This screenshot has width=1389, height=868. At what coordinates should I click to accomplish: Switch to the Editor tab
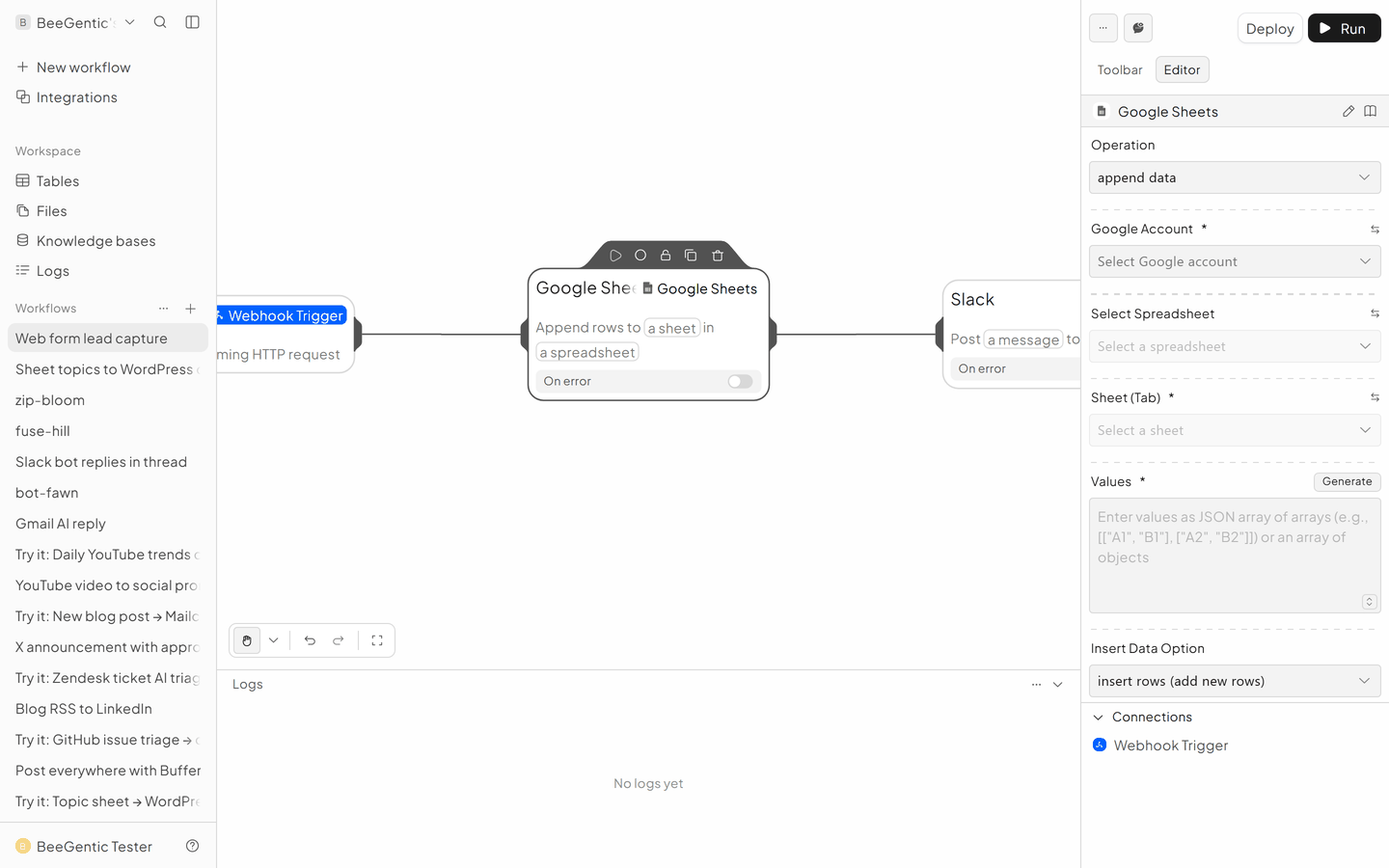click(1182, 69)
